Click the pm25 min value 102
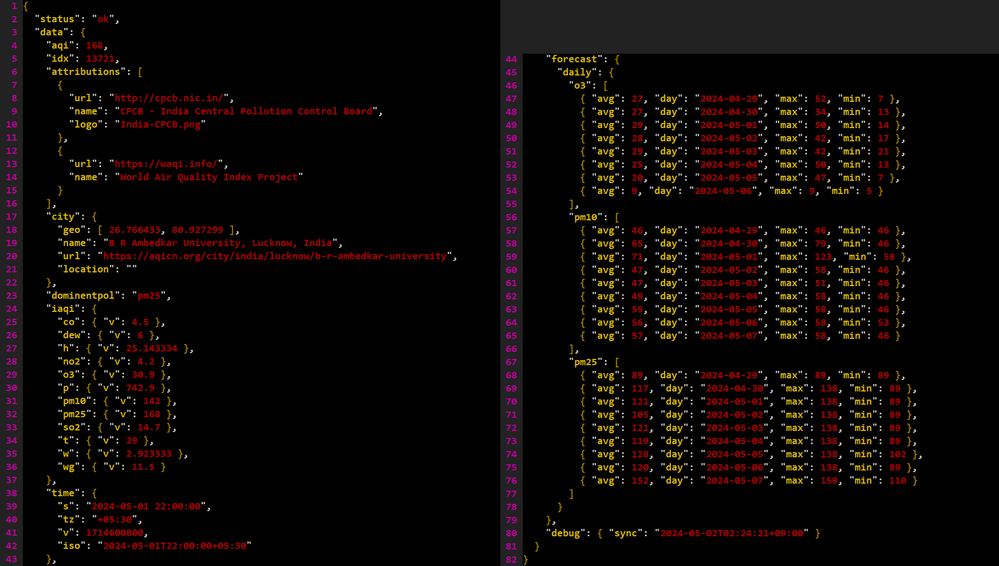The height and width of the screenshot is (566, 999). [x=898, y=454]
